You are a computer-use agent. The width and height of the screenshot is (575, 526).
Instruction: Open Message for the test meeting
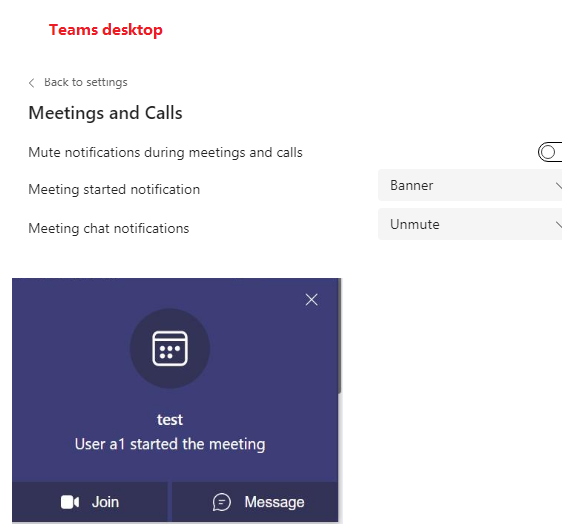click(x=255, y=502)
